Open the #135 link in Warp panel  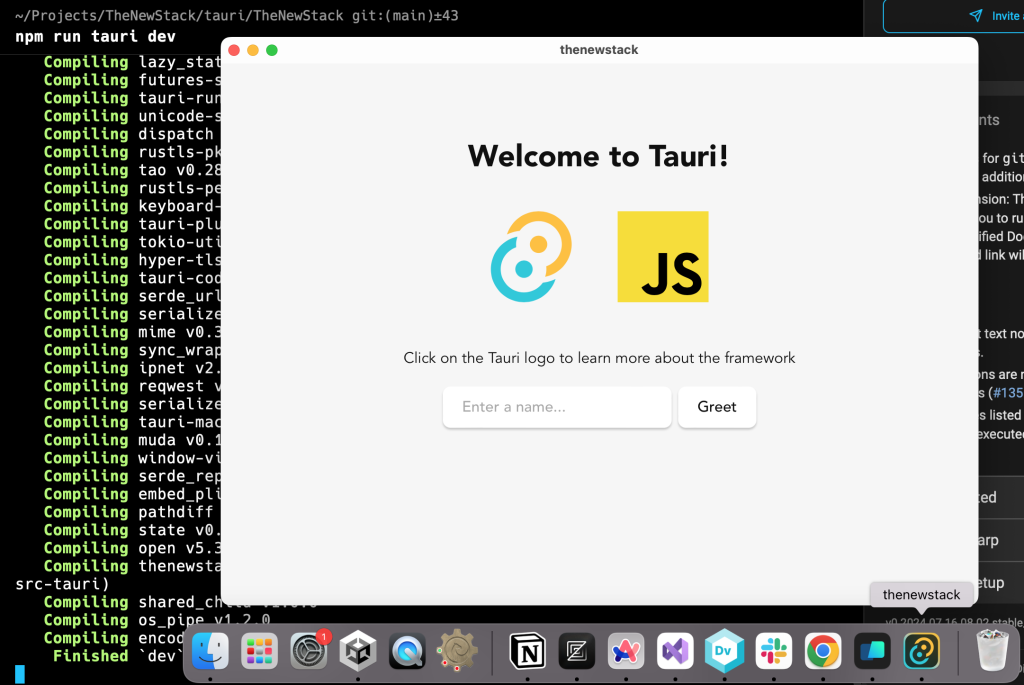1008,392
